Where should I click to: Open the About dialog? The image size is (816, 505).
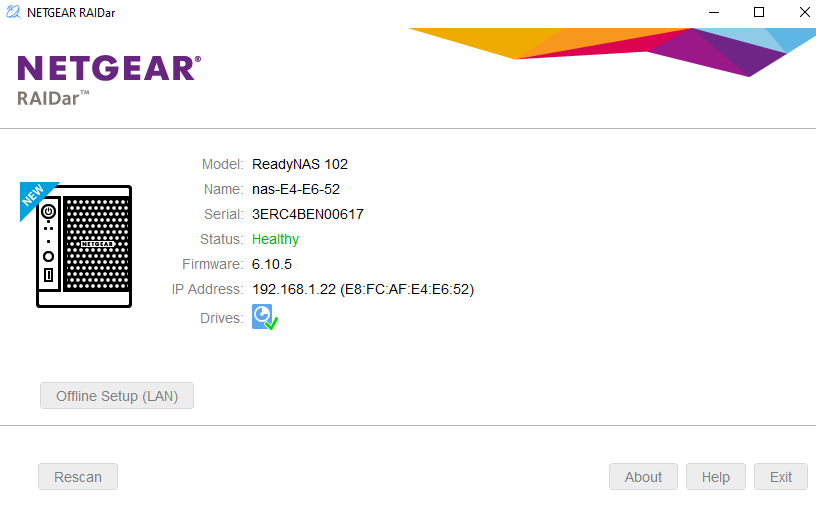click(x=643, y=477)
